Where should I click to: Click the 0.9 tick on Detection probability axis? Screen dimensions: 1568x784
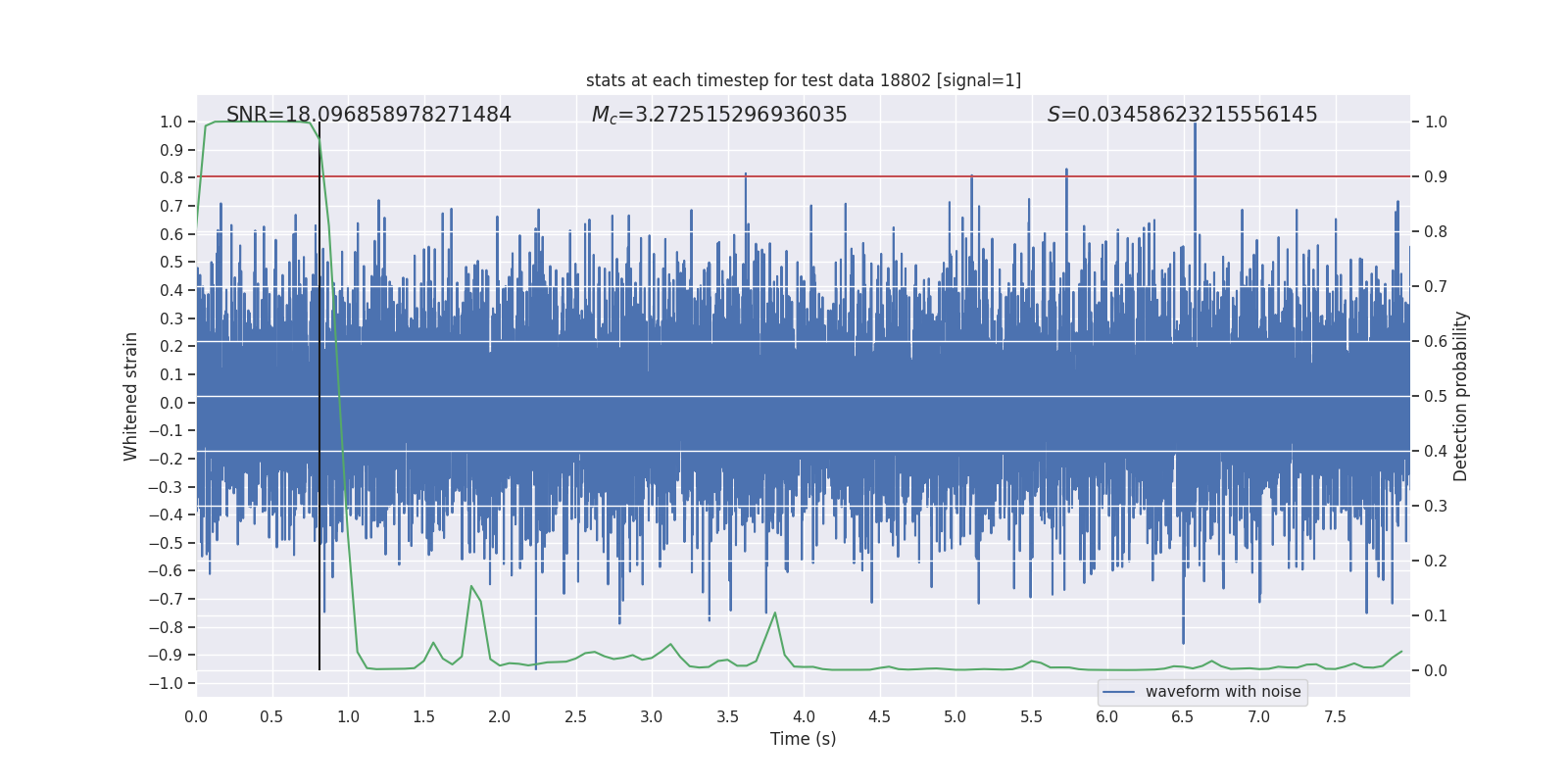pyautogui.click(x=1436, y=176)
